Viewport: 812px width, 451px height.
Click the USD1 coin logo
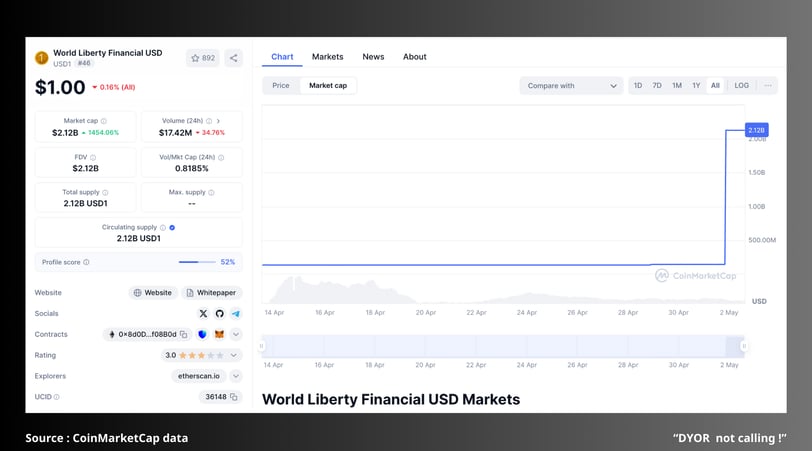(x=42, y=58)
